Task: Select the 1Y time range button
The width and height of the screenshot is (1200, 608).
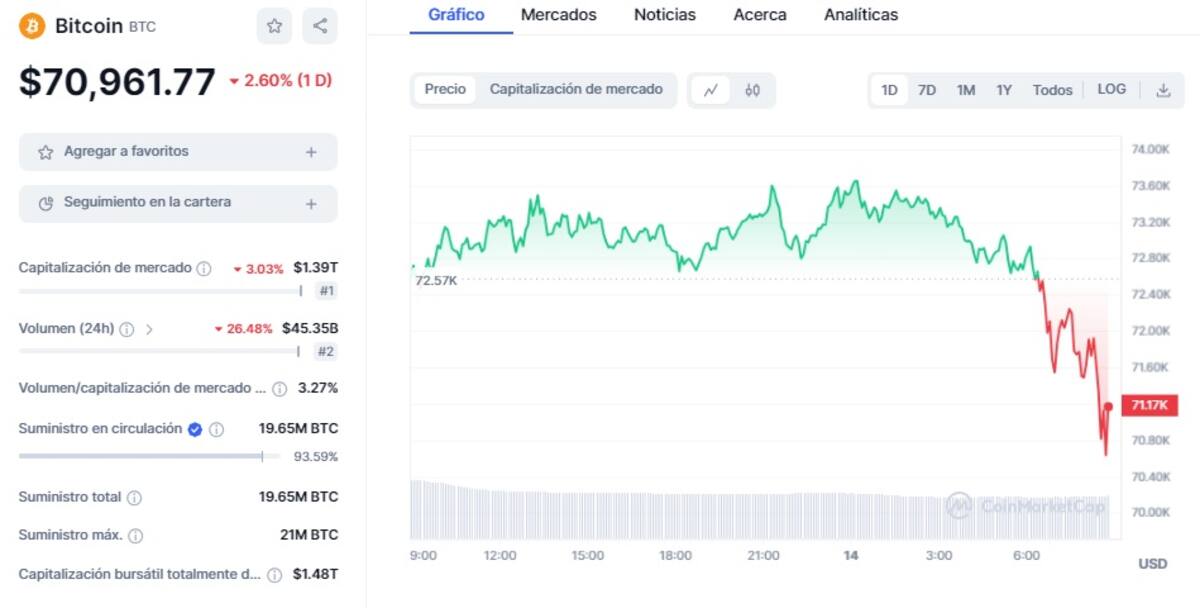Action: [x=1004, y=90]
